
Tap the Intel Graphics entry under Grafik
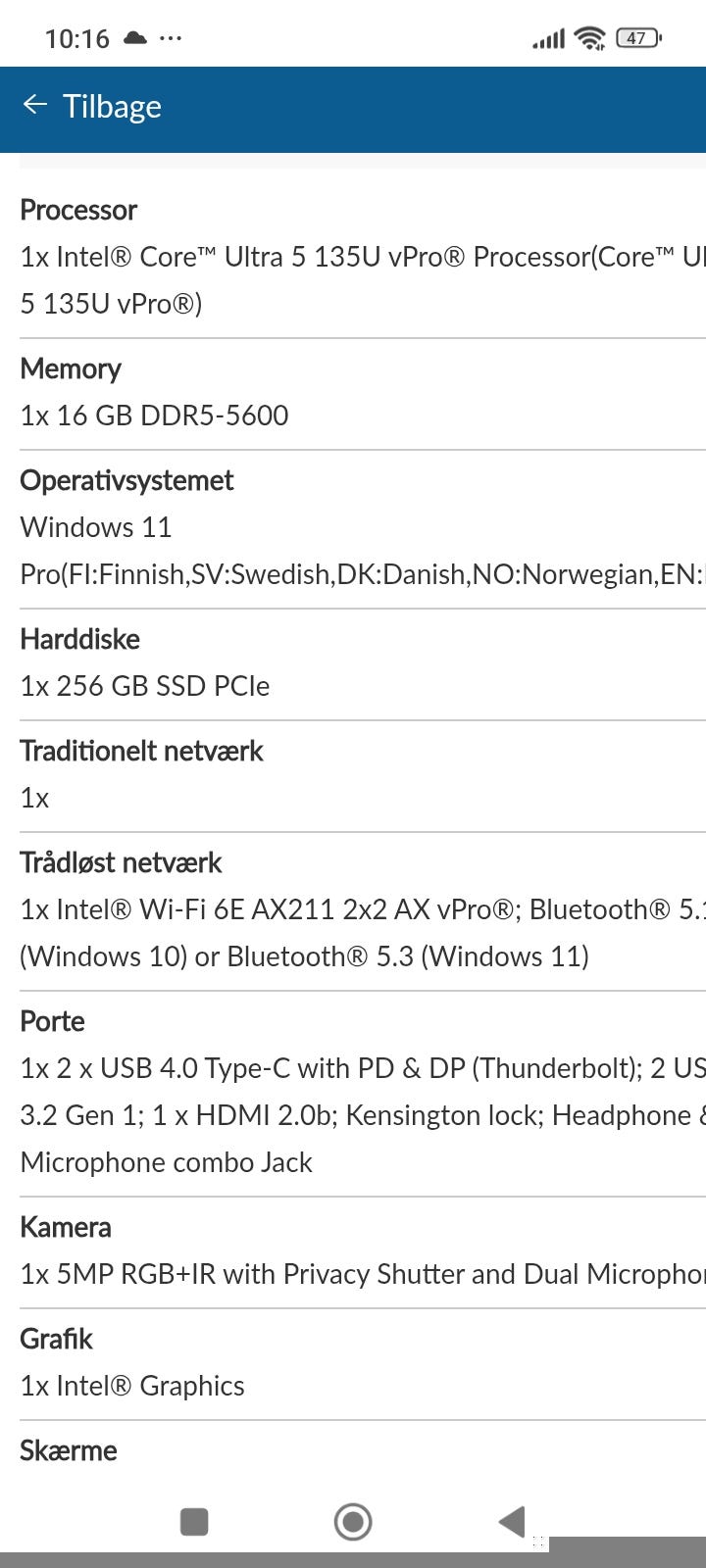tap(132, 1386)
